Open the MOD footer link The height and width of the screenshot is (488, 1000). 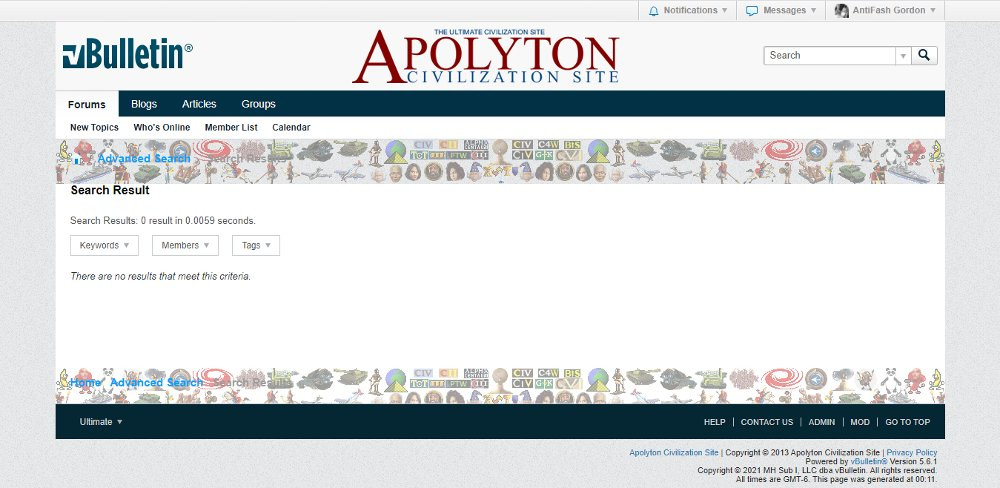point(860,422)
